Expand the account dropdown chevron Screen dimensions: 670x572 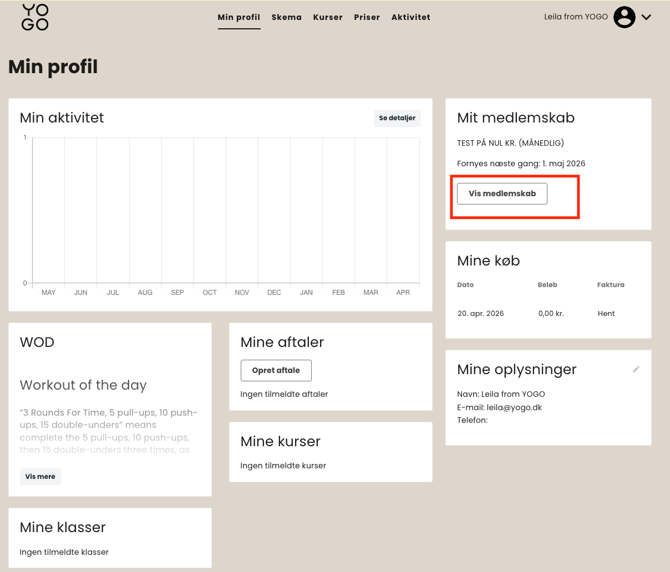click(x=647, y=17)
